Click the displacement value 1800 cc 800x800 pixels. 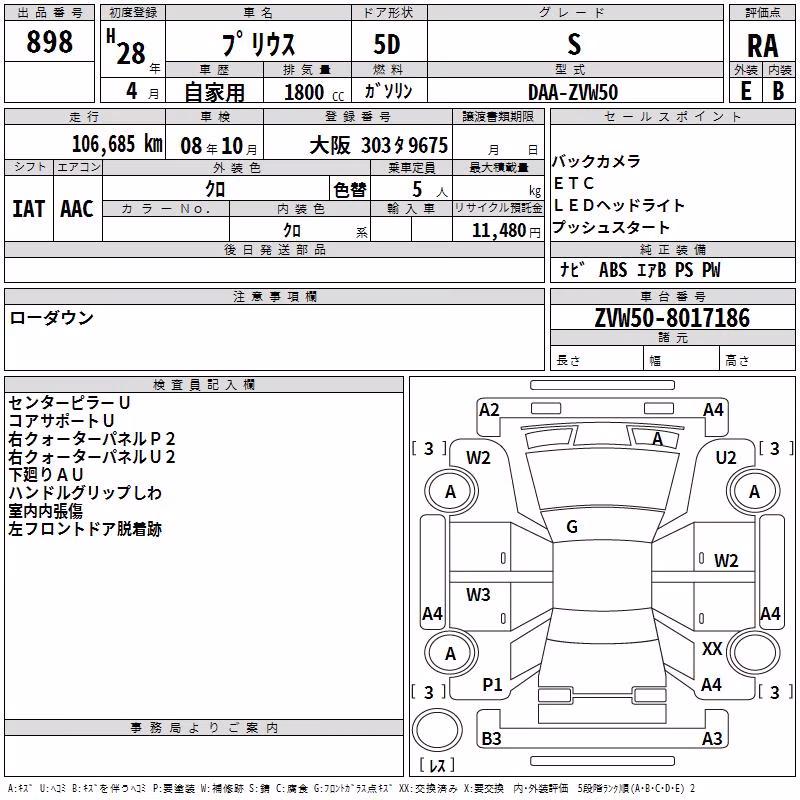point(314,92)
